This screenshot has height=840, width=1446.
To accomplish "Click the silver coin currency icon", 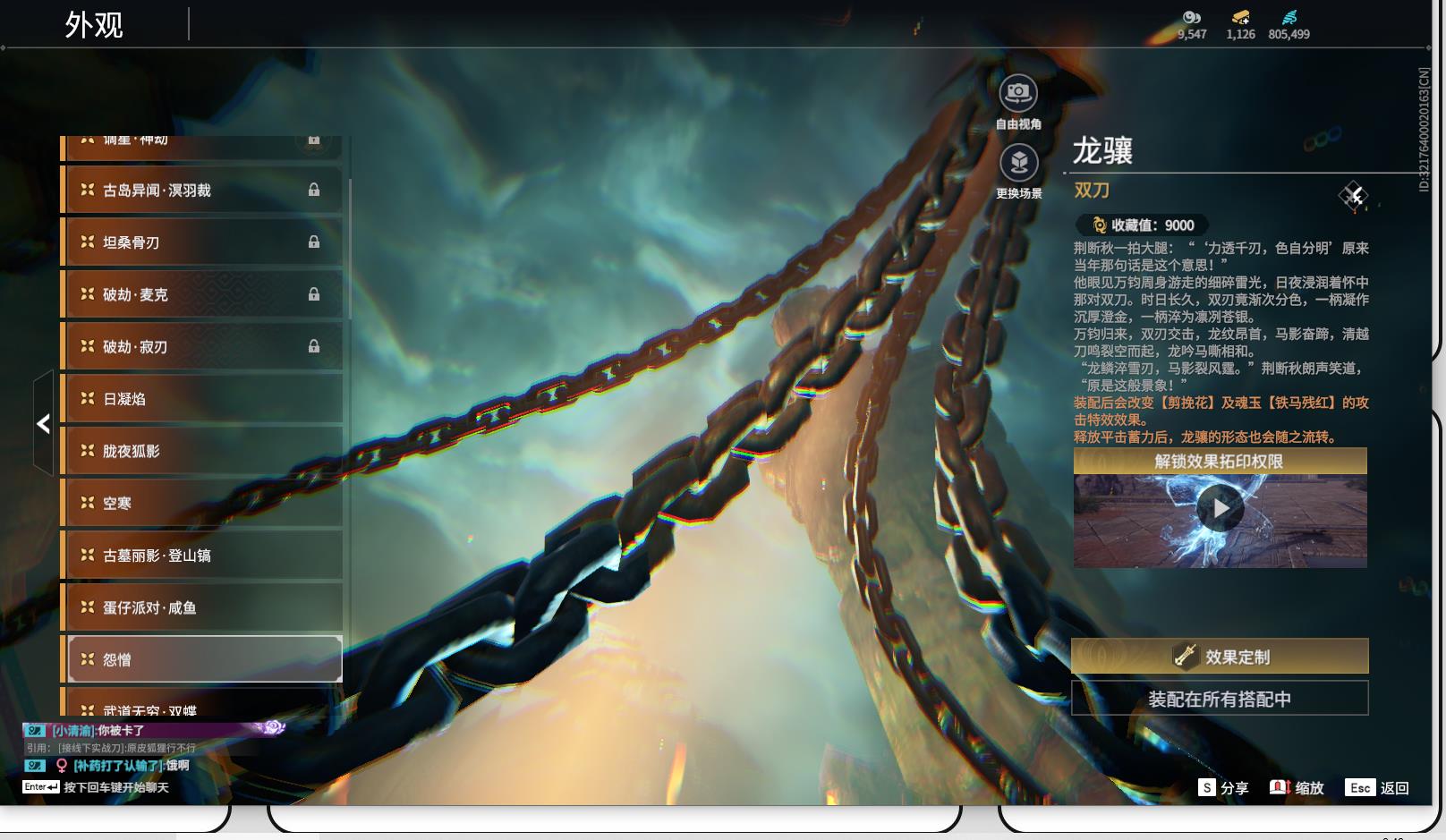I will [1192, 17].
